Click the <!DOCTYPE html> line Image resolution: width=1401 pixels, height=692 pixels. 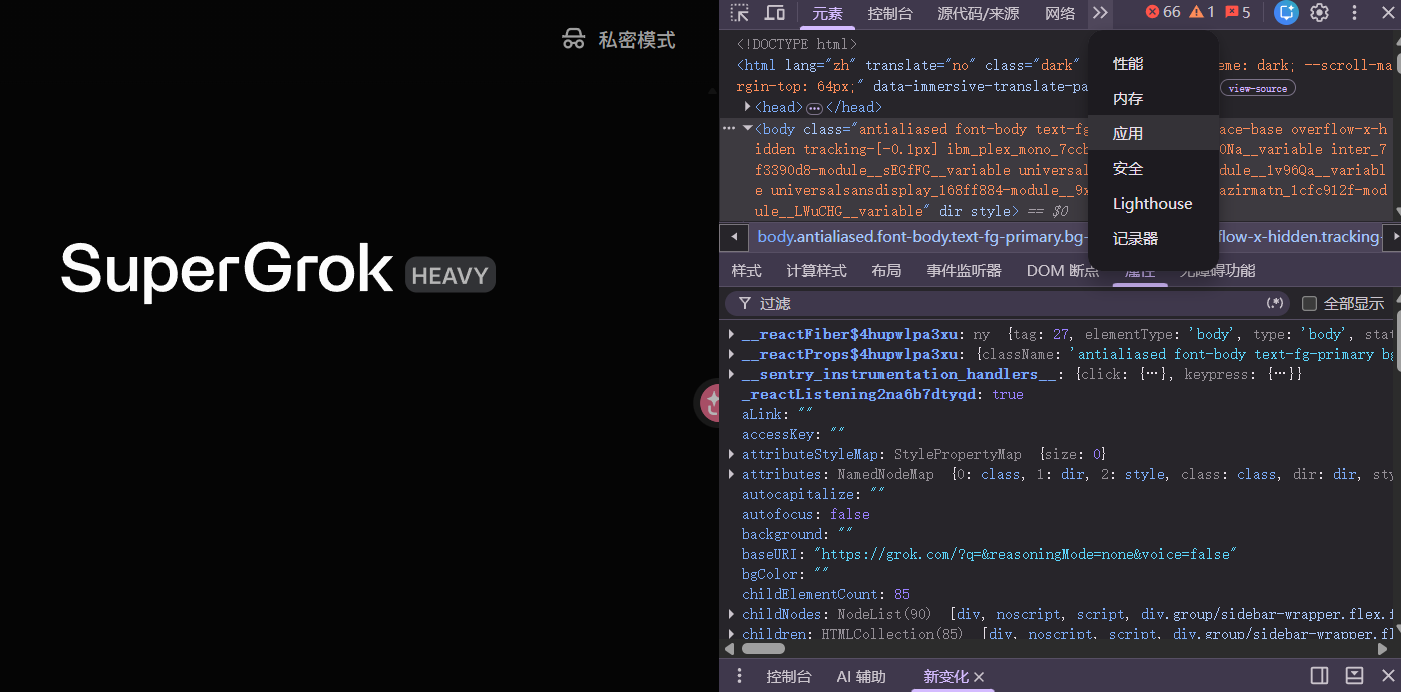797,44
